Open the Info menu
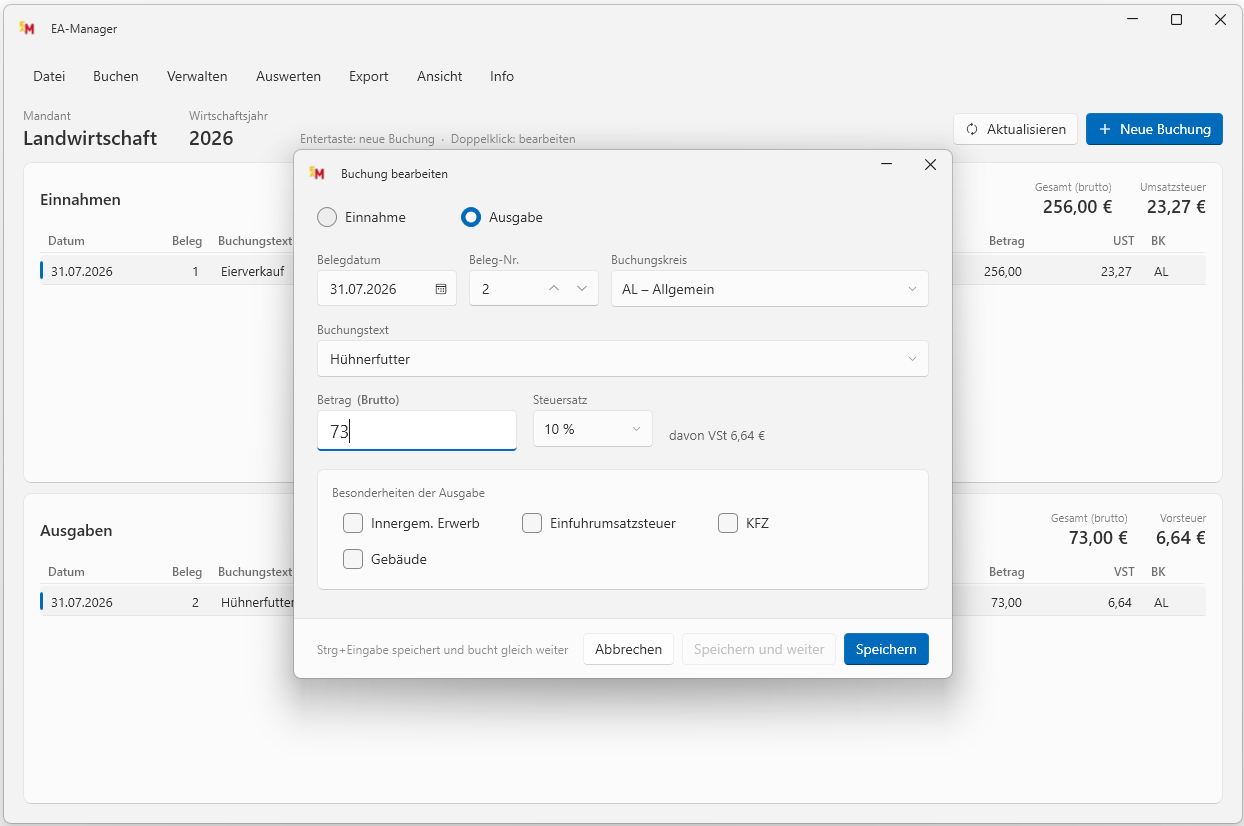 tap(502, 76)
